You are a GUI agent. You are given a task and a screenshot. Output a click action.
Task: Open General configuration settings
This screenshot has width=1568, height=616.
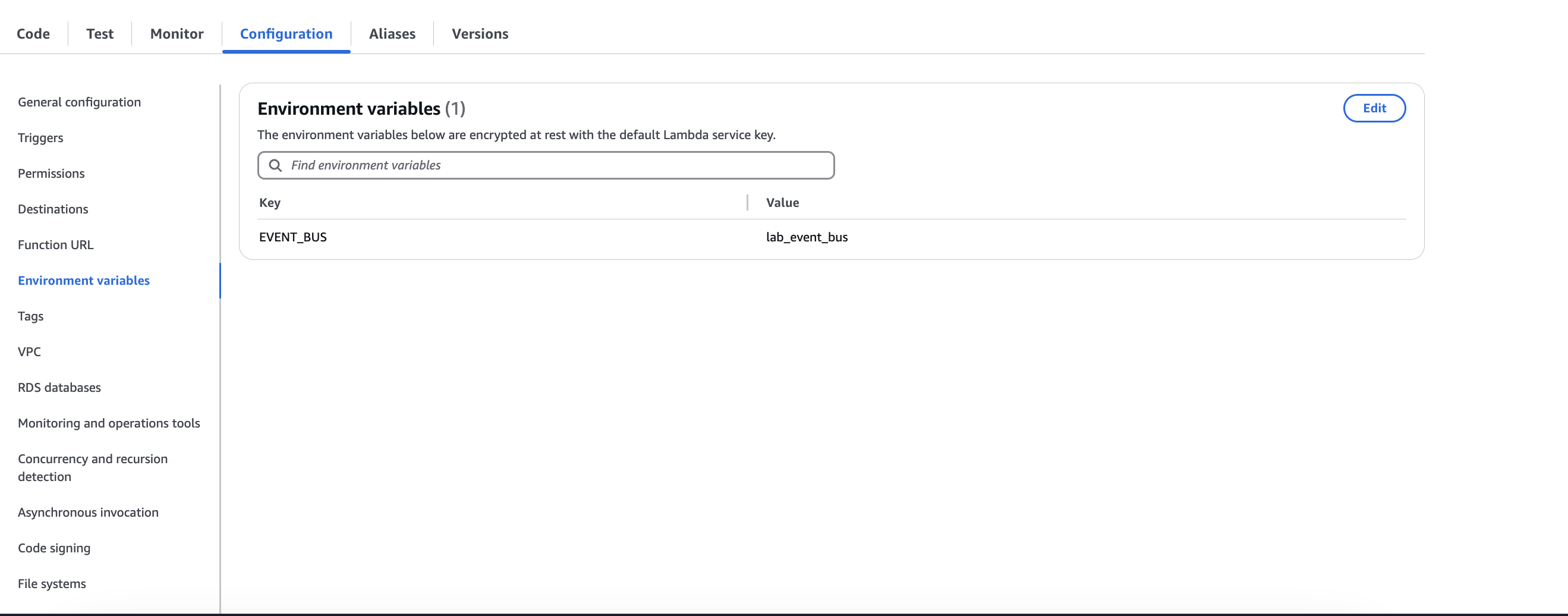click(x=79, y=102)
